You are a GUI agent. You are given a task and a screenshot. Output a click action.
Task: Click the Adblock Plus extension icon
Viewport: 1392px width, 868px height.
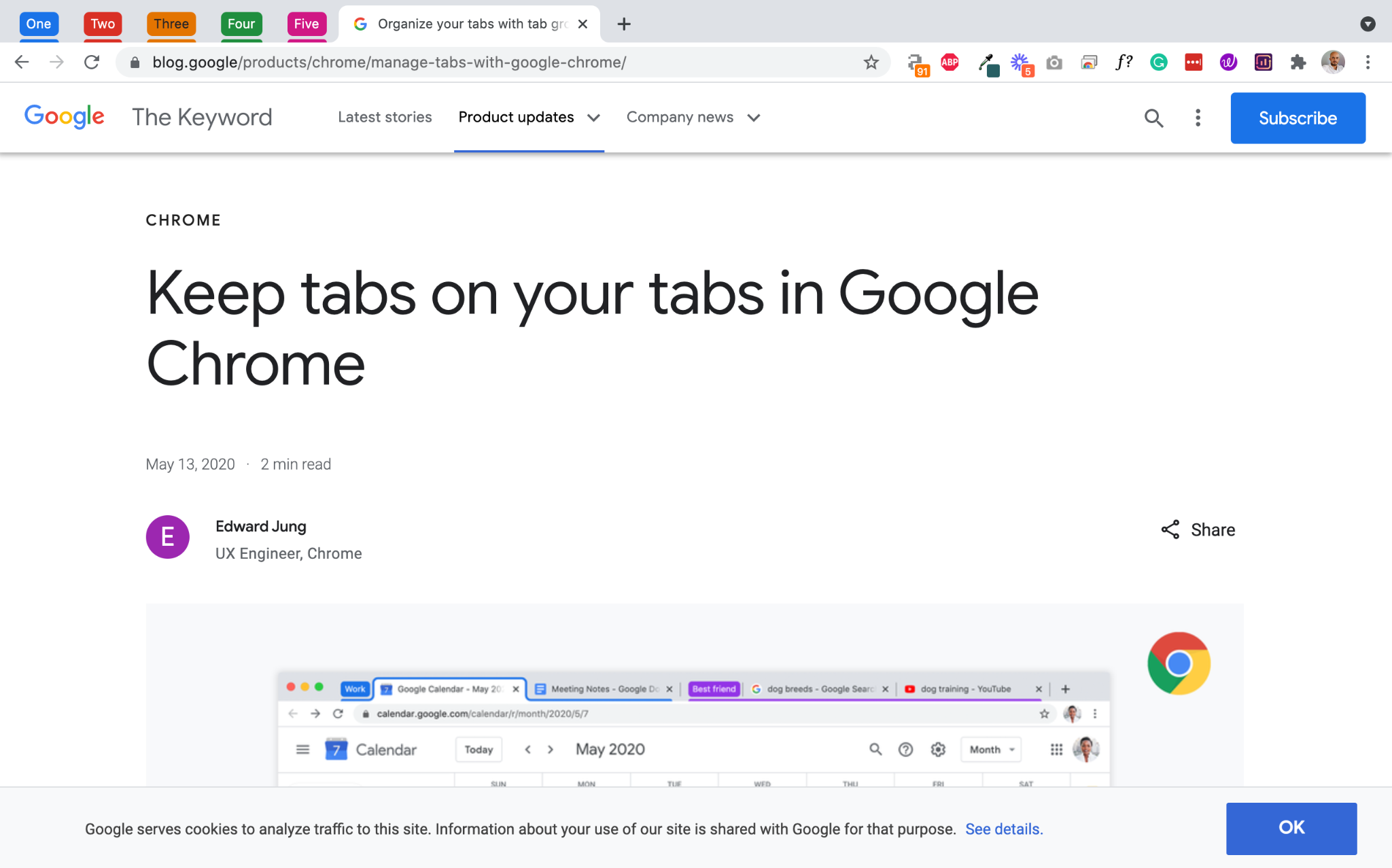pyautogui.click(x=950, y=63)
